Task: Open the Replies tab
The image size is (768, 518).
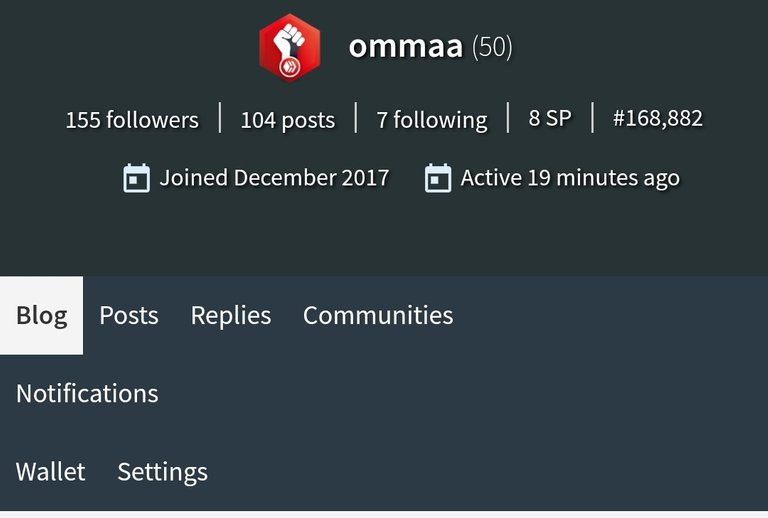Action: coord(231,316)
